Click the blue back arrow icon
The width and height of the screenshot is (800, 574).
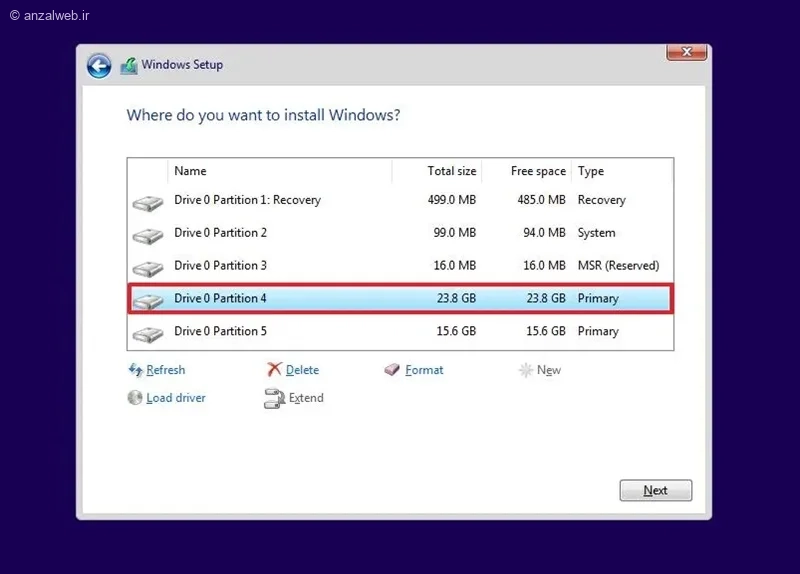[99, 66]
